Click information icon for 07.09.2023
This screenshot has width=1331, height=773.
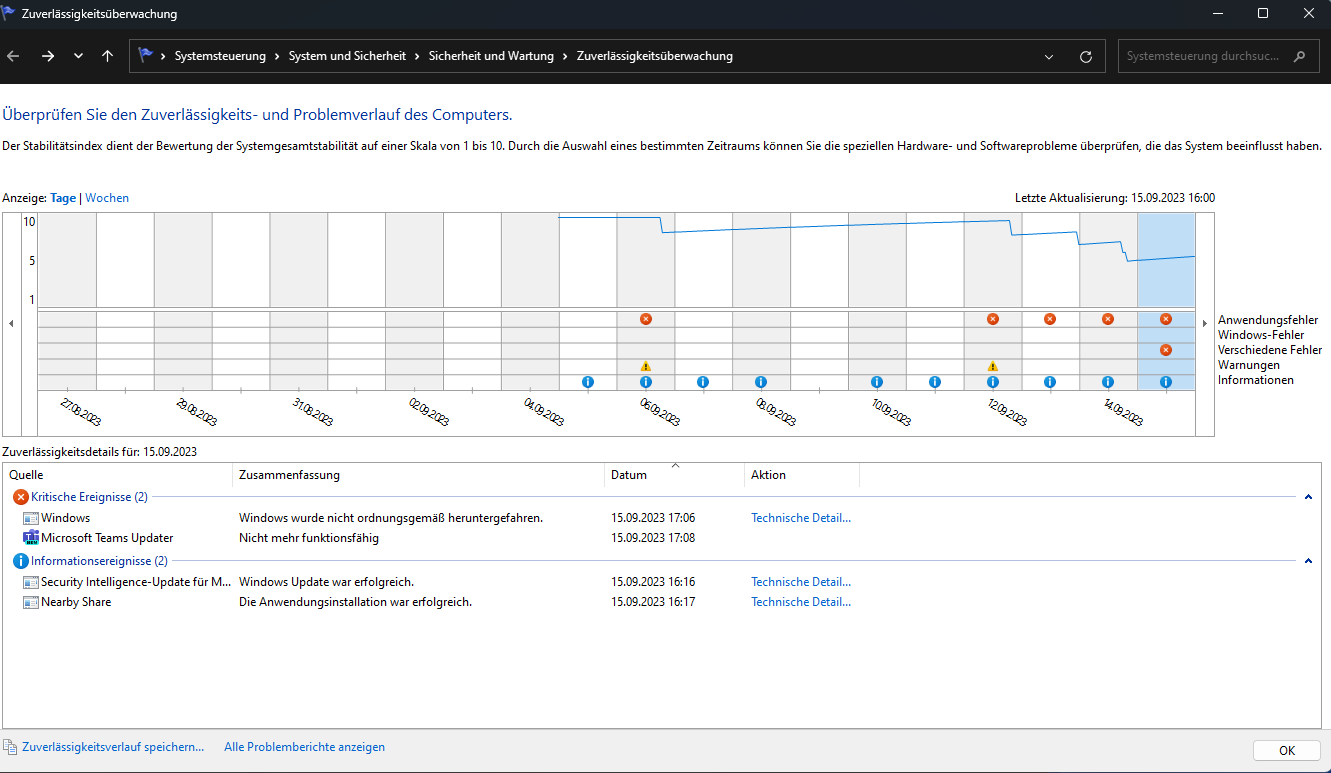[703, 382]
